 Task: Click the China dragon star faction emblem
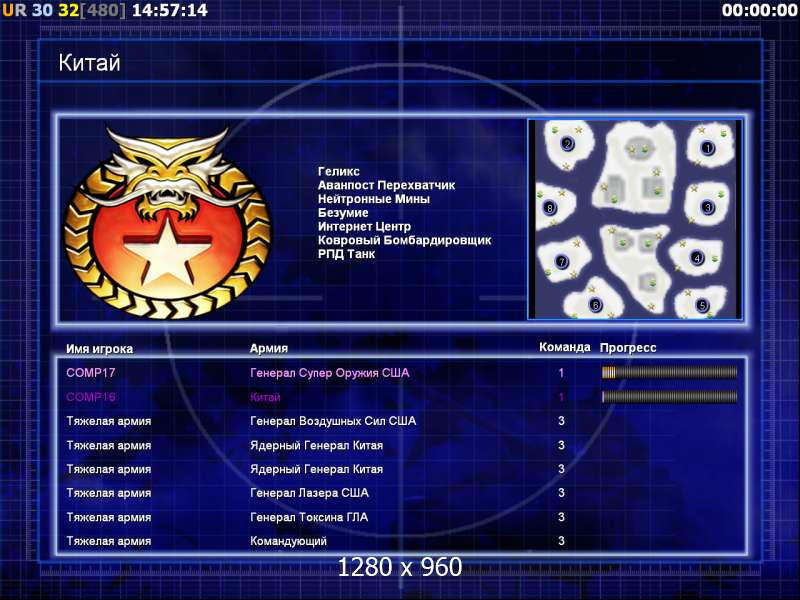[167, 222]
